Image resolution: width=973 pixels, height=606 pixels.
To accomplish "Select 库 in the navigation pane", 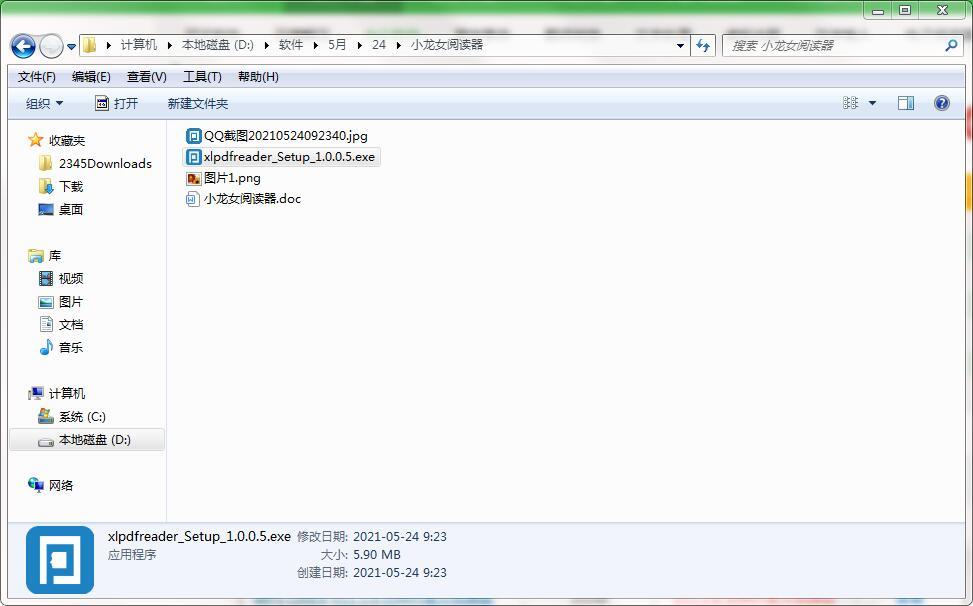I will [55, 256].
